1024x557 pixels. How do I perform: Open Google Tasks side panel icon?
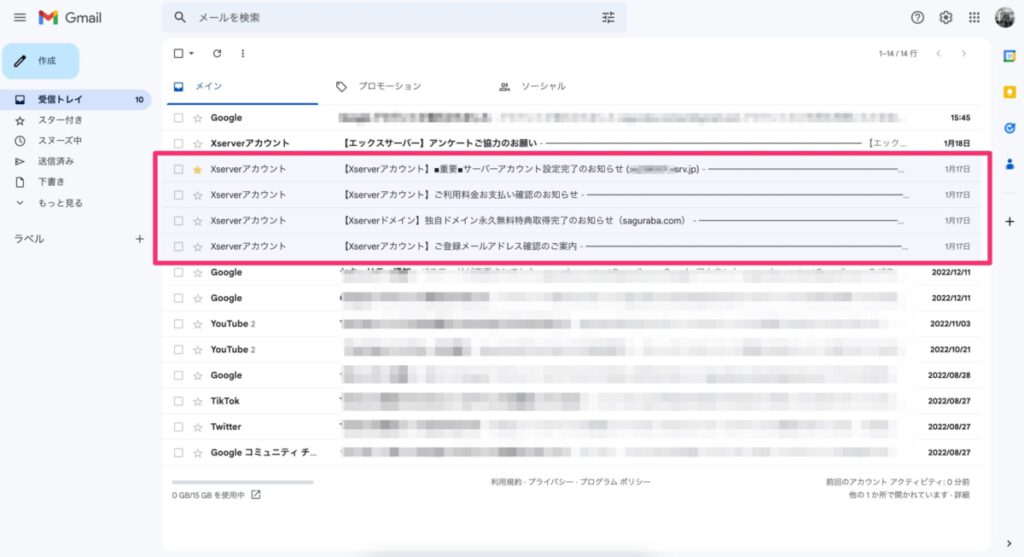pyautogui.click(x=1010, y=128)
